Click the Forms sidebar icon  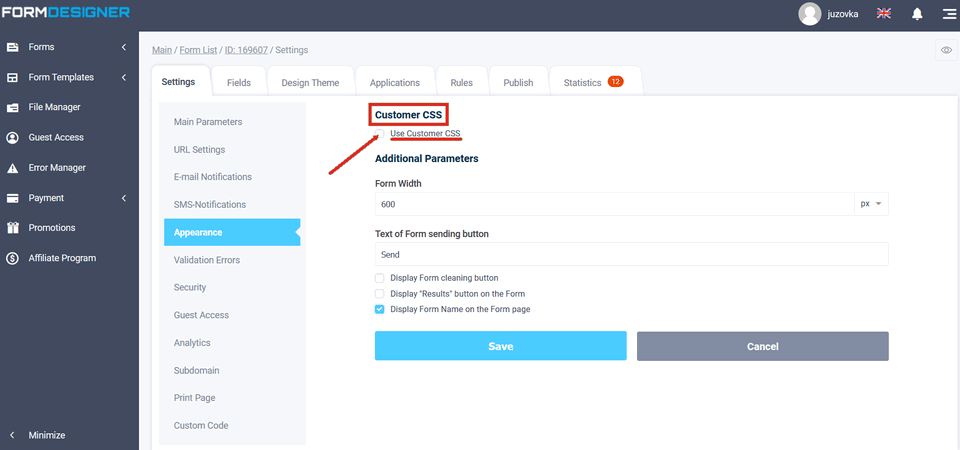coord(13,47)
